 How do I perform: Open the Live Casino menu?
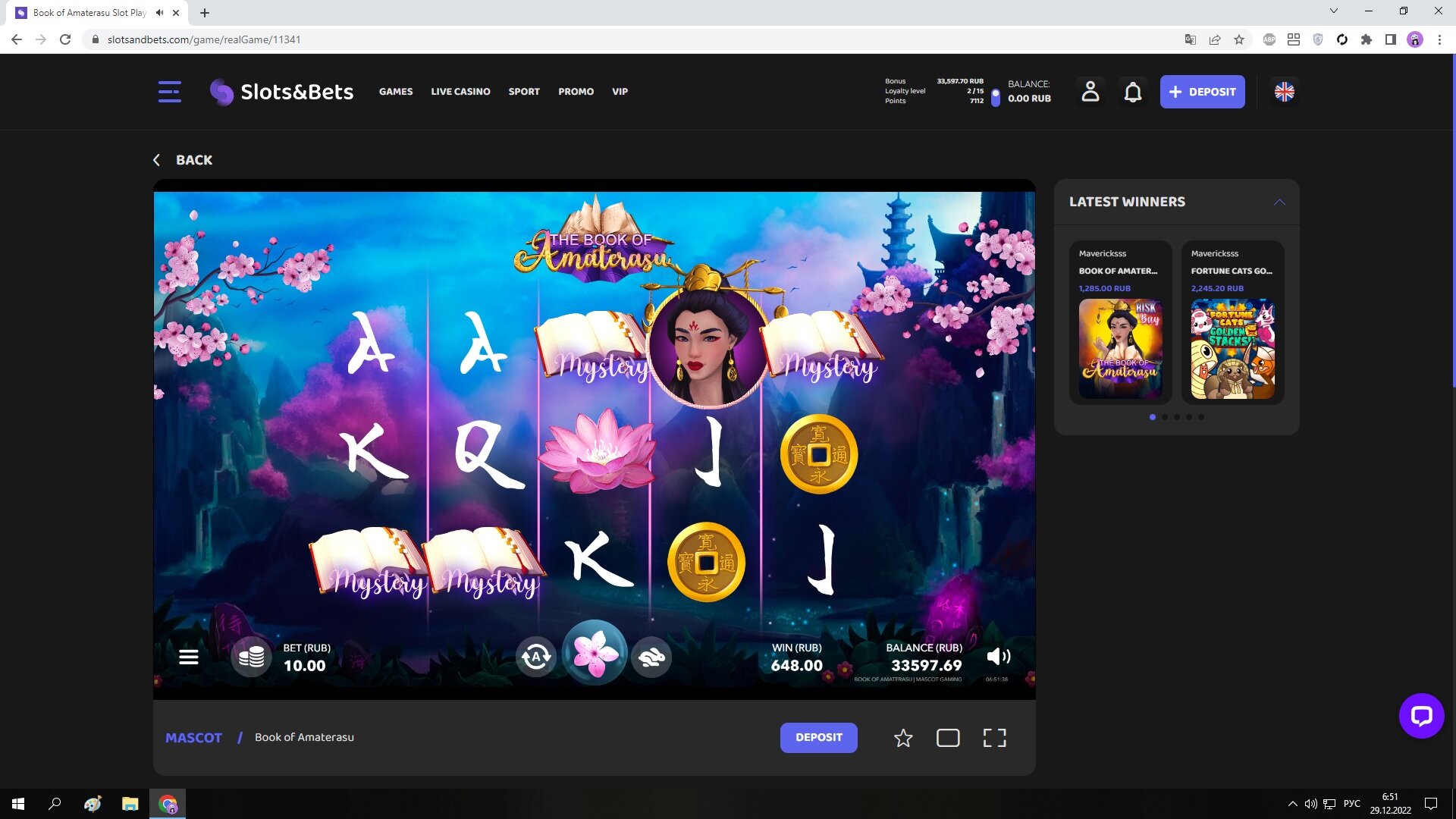click(x=460, y=92)
